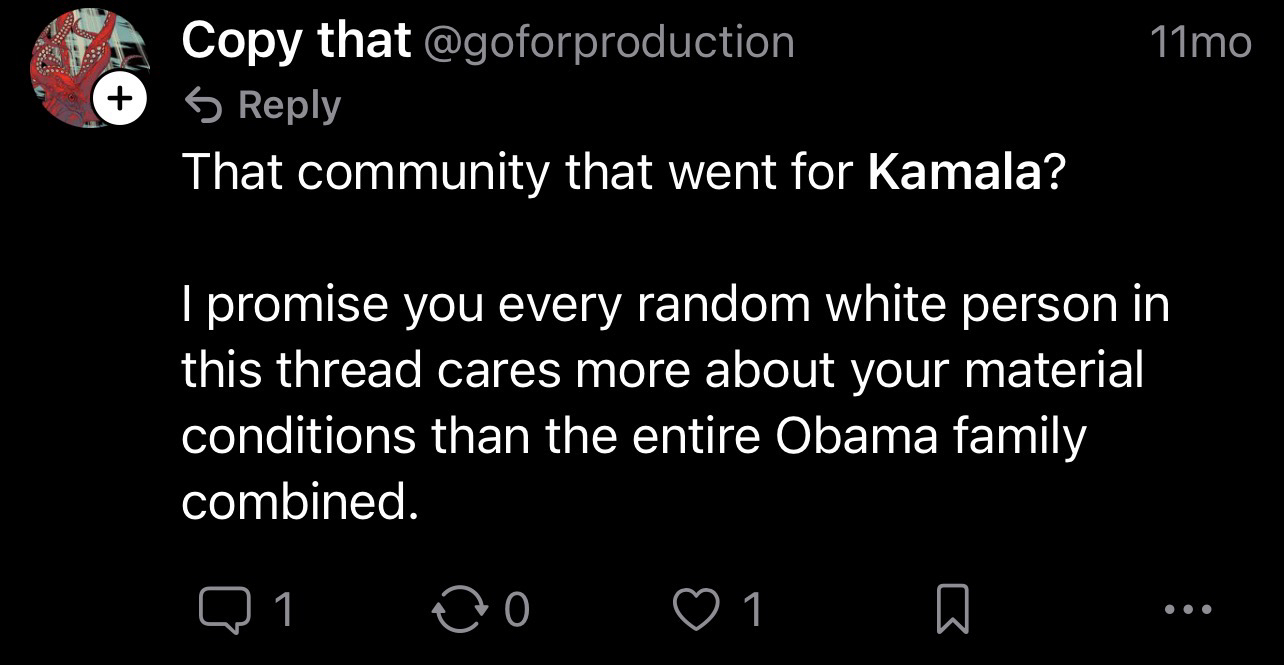Screen dimensions: 1284x665
Task: Click the 11mo timestamp
Action: coord(1199,42)
